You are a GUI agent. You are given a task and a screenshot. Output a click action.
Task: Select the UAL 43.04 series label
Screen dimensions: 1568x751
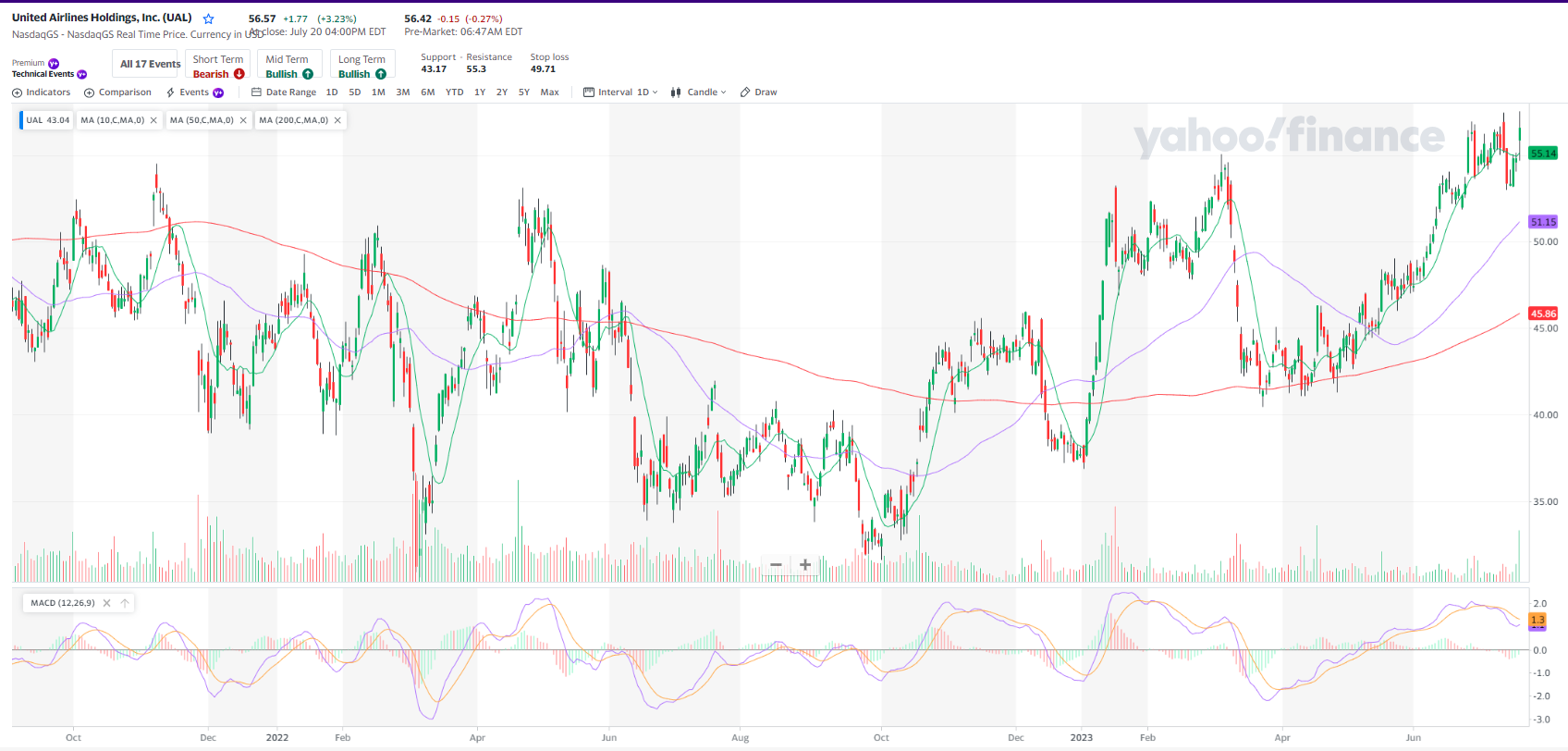click(47, 120)
